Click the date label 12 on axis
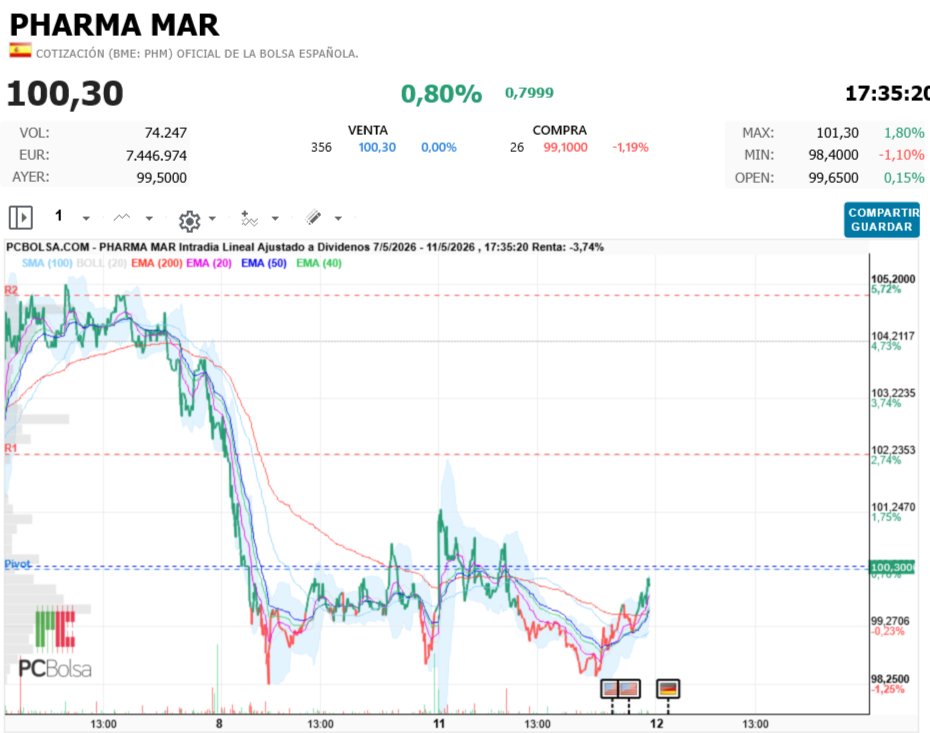Viewport: 930px width, 733px height. click(x=657, y=724)
